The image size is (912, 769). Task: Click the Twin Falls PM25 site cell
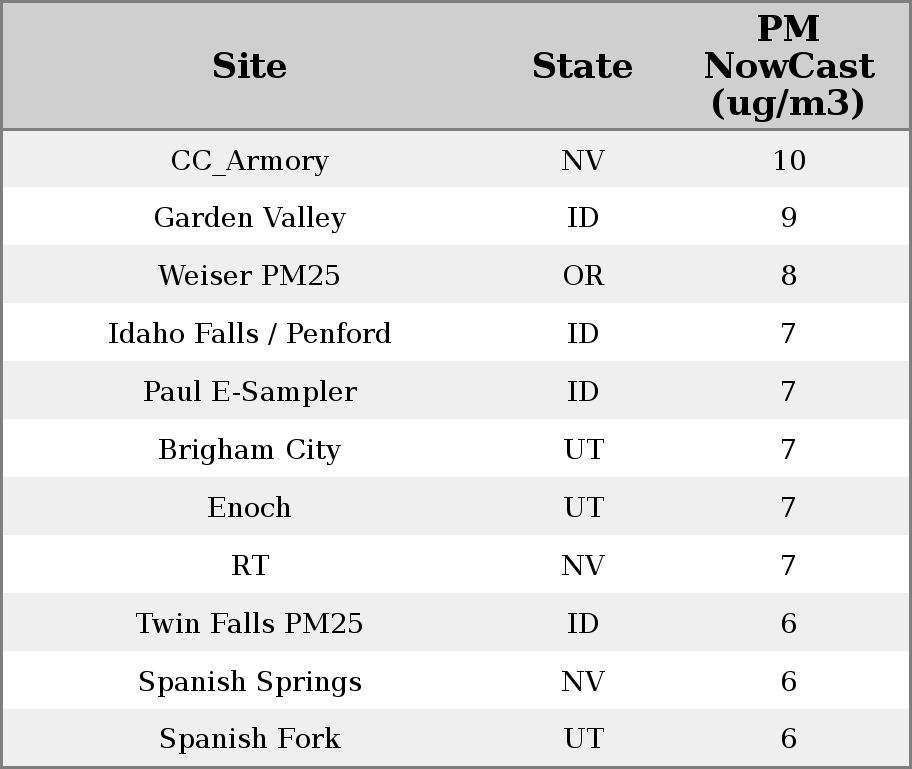point(249,624)
